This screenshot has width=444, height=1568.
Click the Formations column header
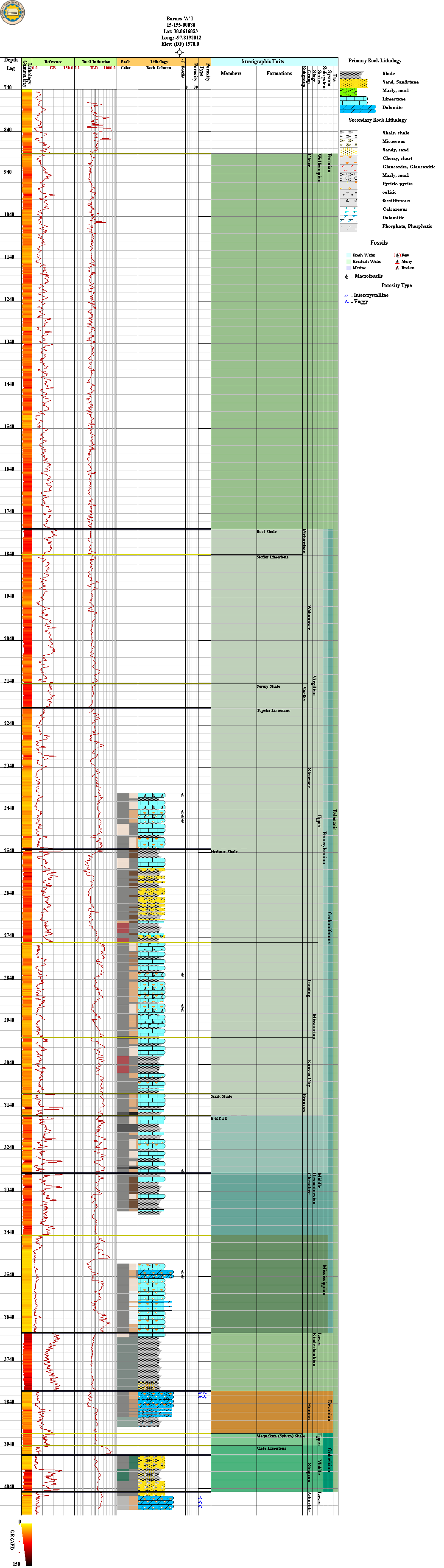279,73
